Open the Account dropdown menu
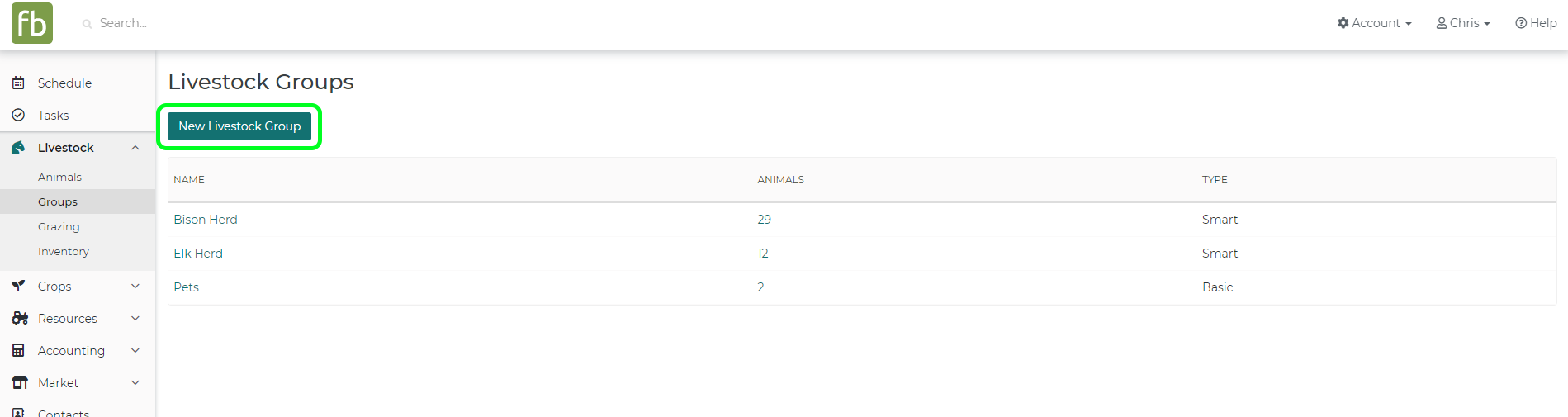The width and height of the screenshot is (1568, 417). pos(1375,23)
